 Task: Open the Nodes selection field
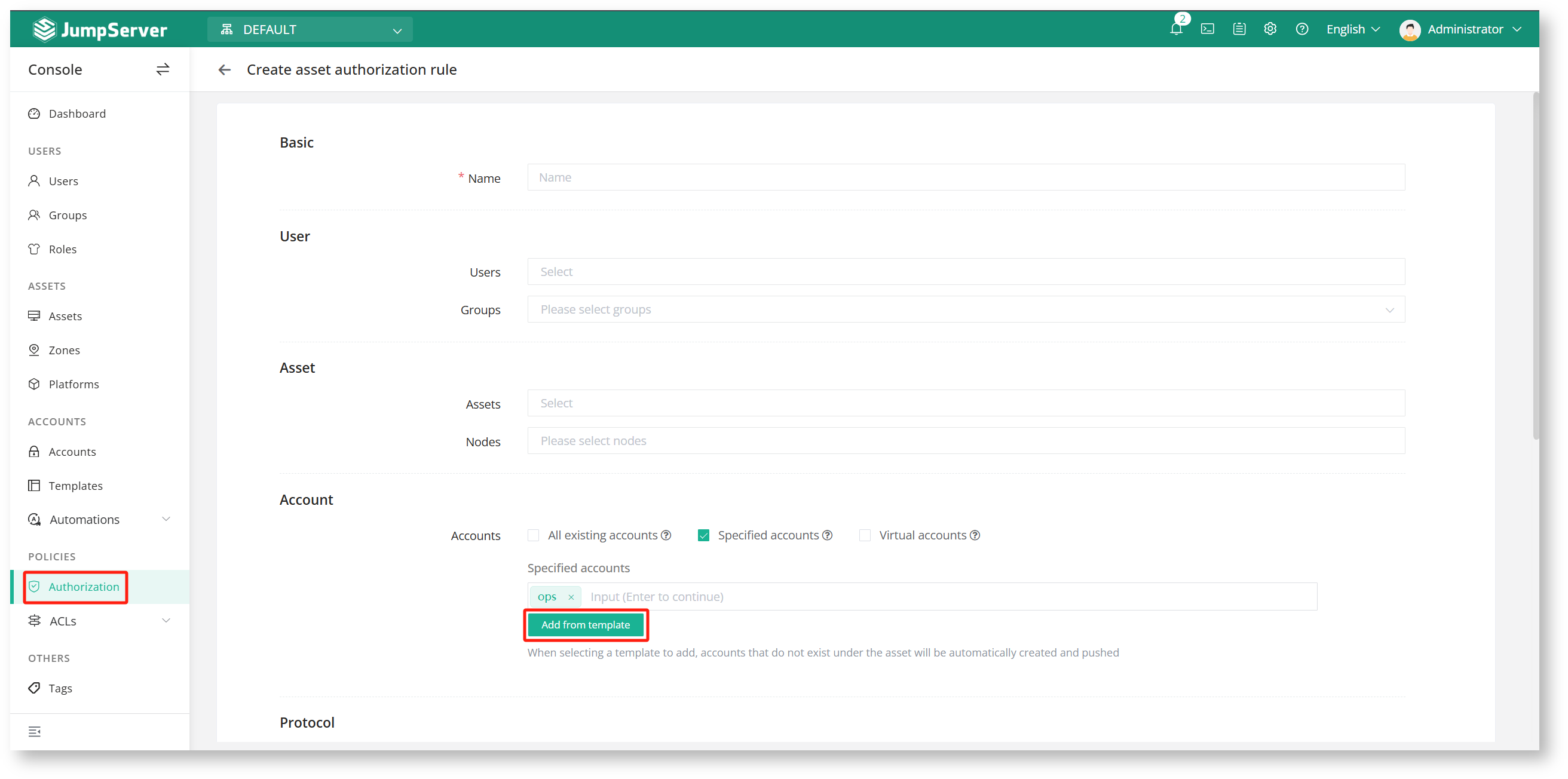pos(966,441)
